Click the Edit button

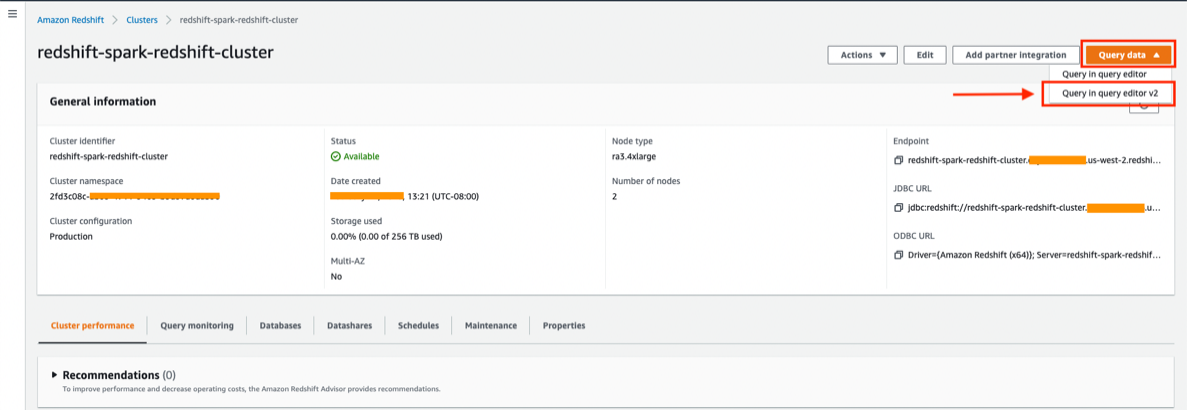pos(925,55)
